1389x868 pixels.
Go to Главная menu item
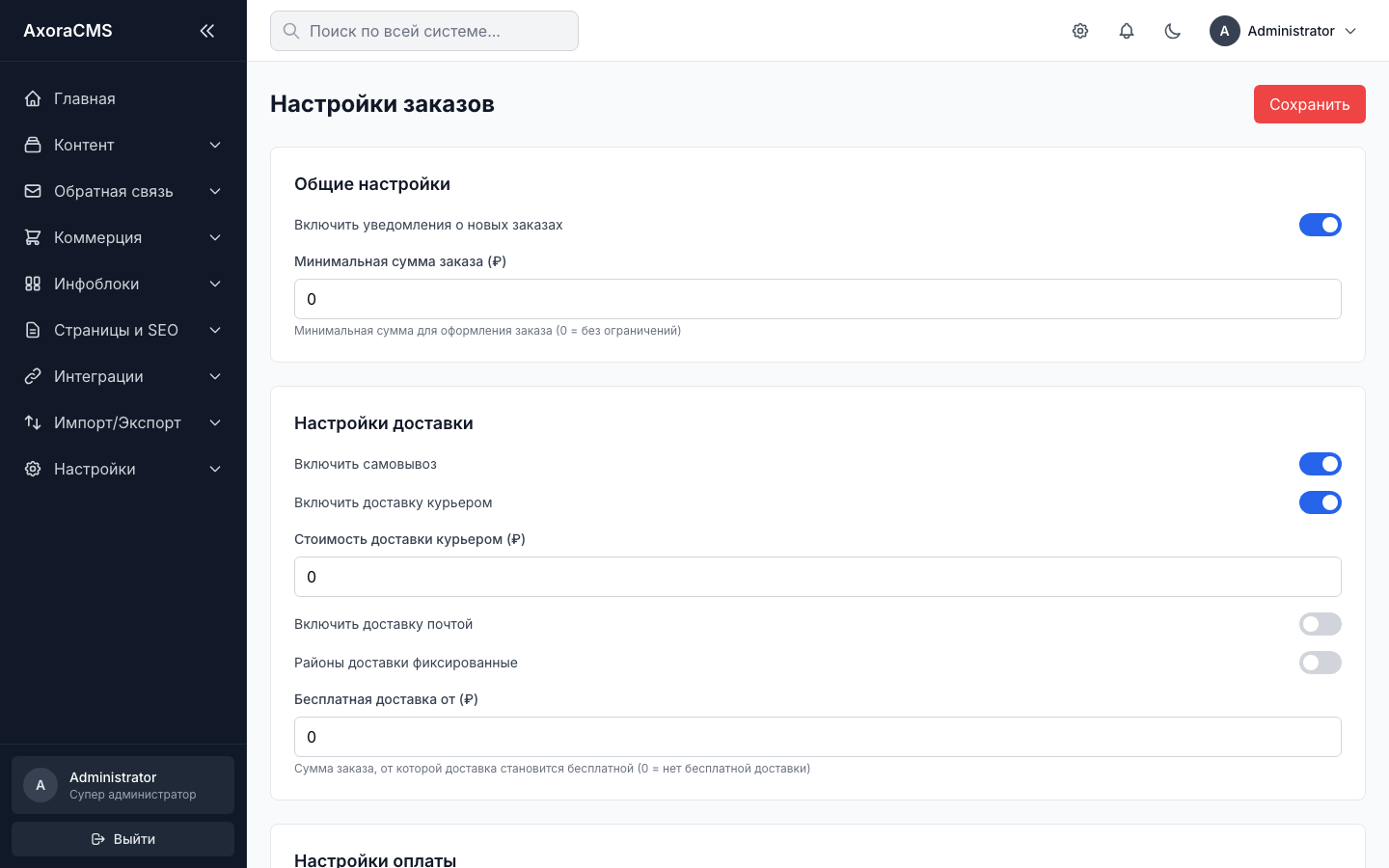tap(123, 98)
